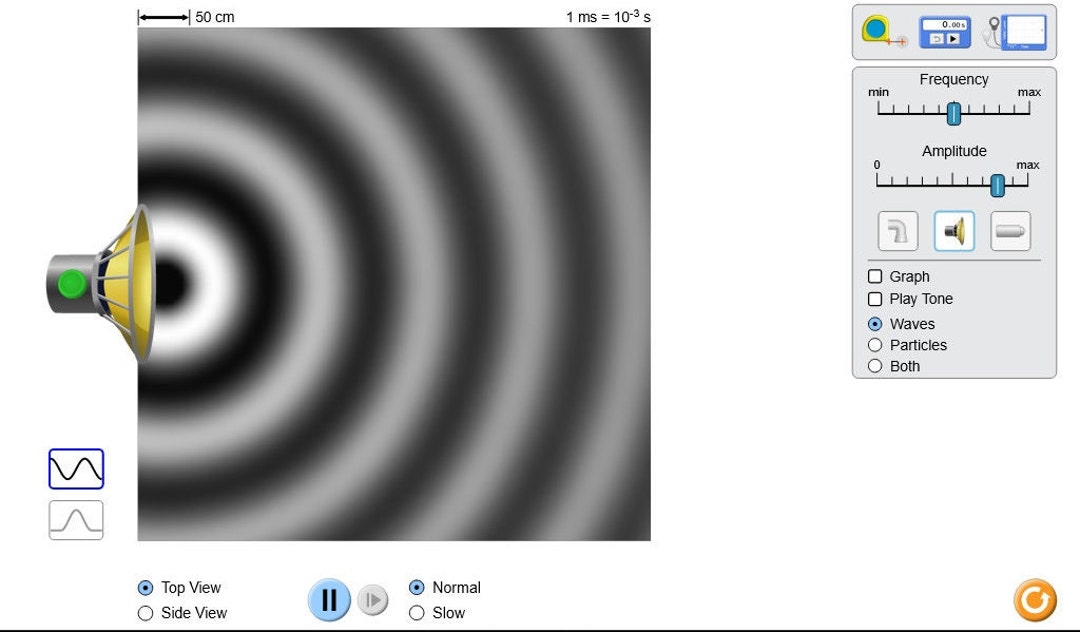Viewport: 1080px width, 632px height.
Task: Switch to Side View
Action: pos(145,612)
